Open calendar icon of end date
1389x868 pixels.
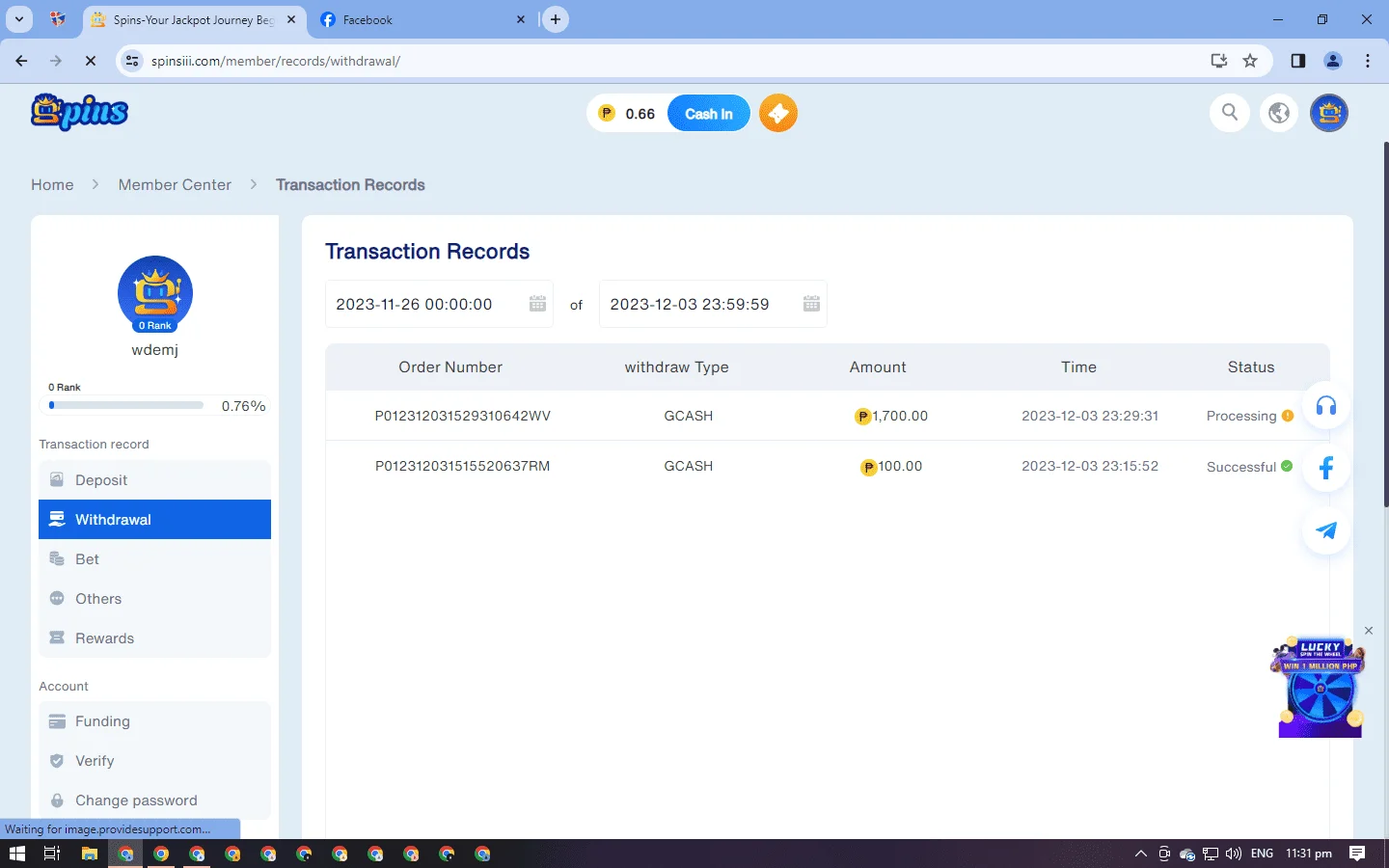811,304
